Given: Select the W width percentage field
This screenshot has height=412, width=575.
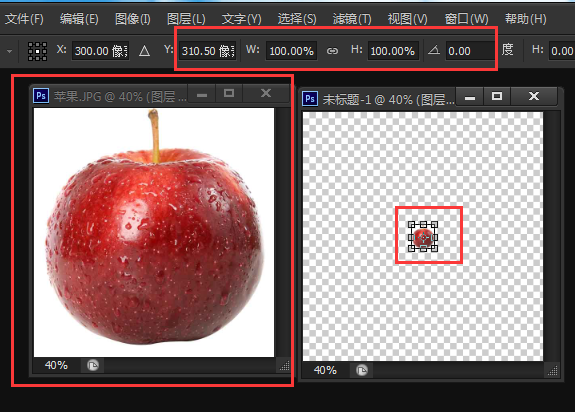Looking at the screenshot, I should (292, 51).
